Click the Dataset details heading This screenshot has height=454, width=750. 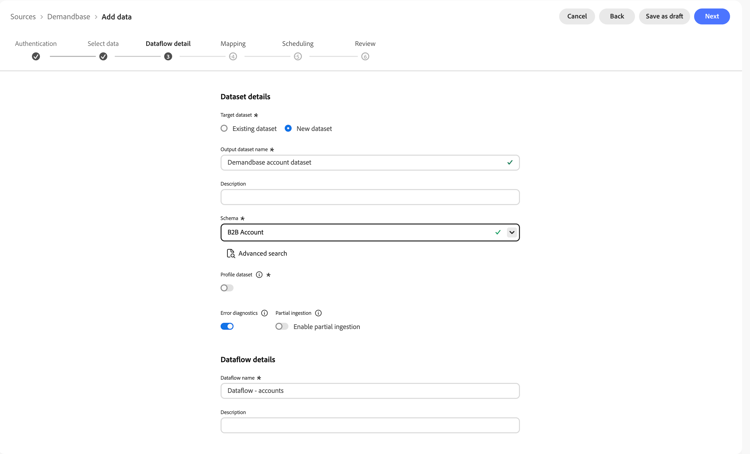pyautogui.click(x=245, y=97)
